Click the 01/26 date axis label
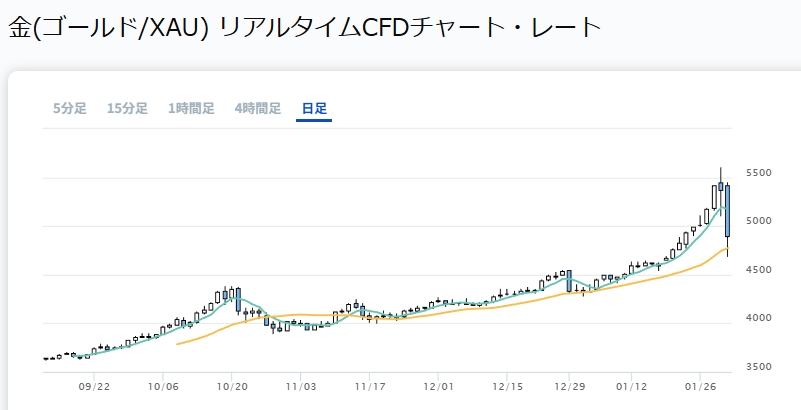The image size is (801, 410). coord(706,385)
